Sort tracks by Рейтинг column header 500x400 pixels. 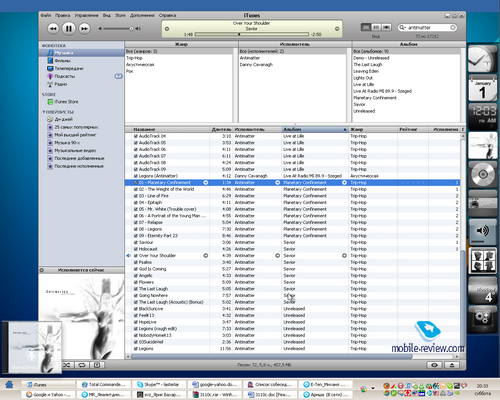click(413, 129)
